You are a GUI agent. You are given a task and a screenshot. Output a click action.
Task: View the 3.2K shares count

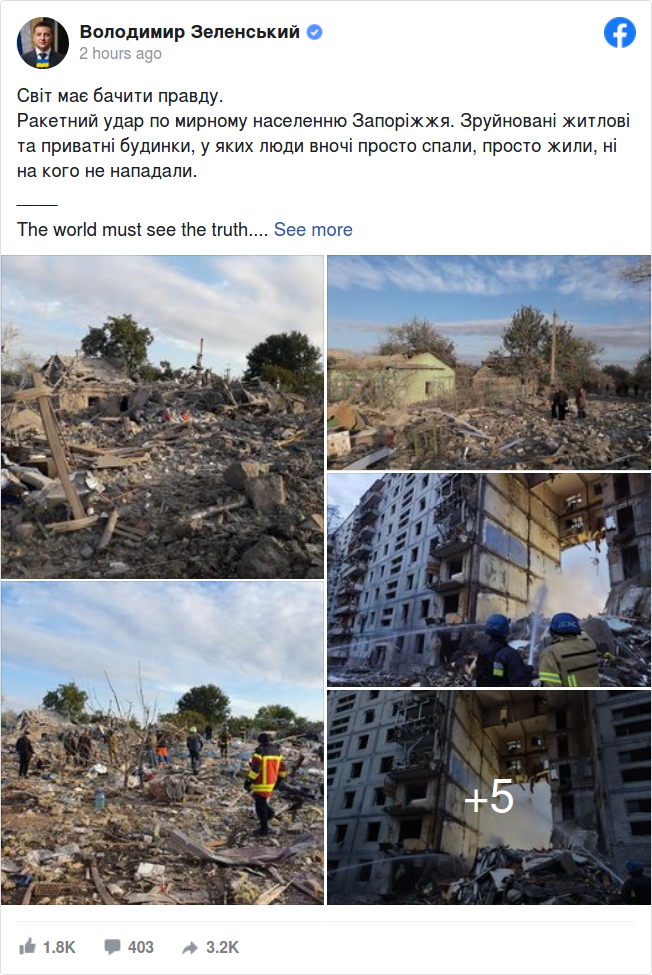tap(223, 947)
